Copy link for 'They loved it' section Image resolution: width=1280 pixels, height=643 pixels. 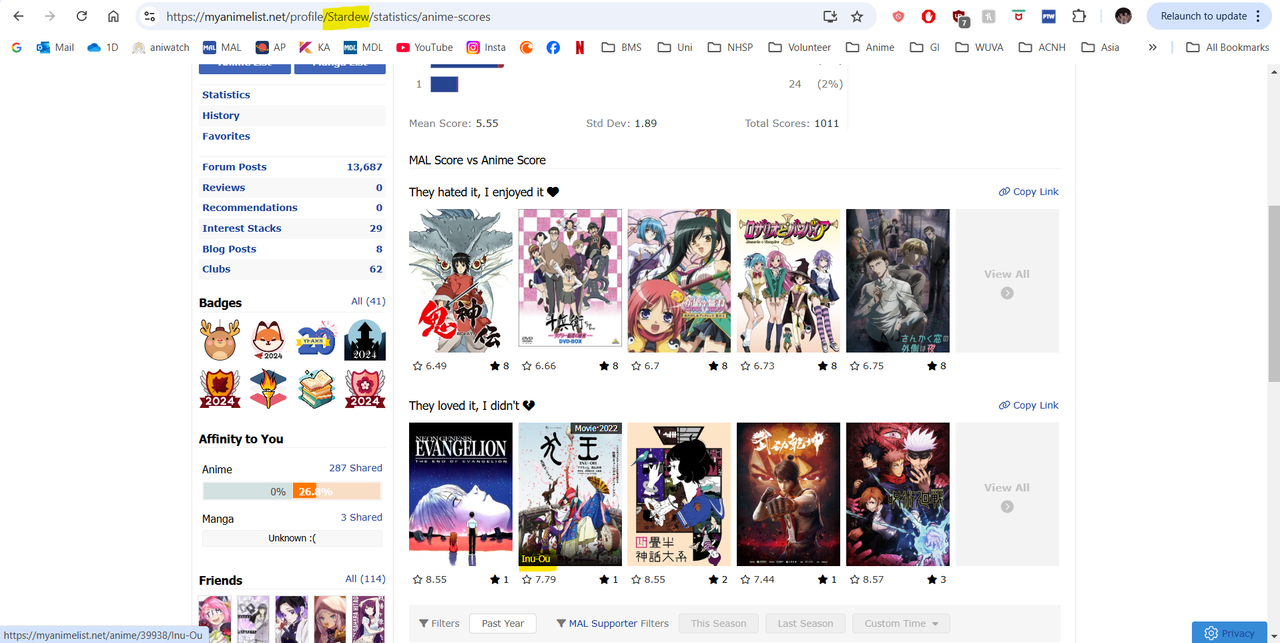[1028, 405]
